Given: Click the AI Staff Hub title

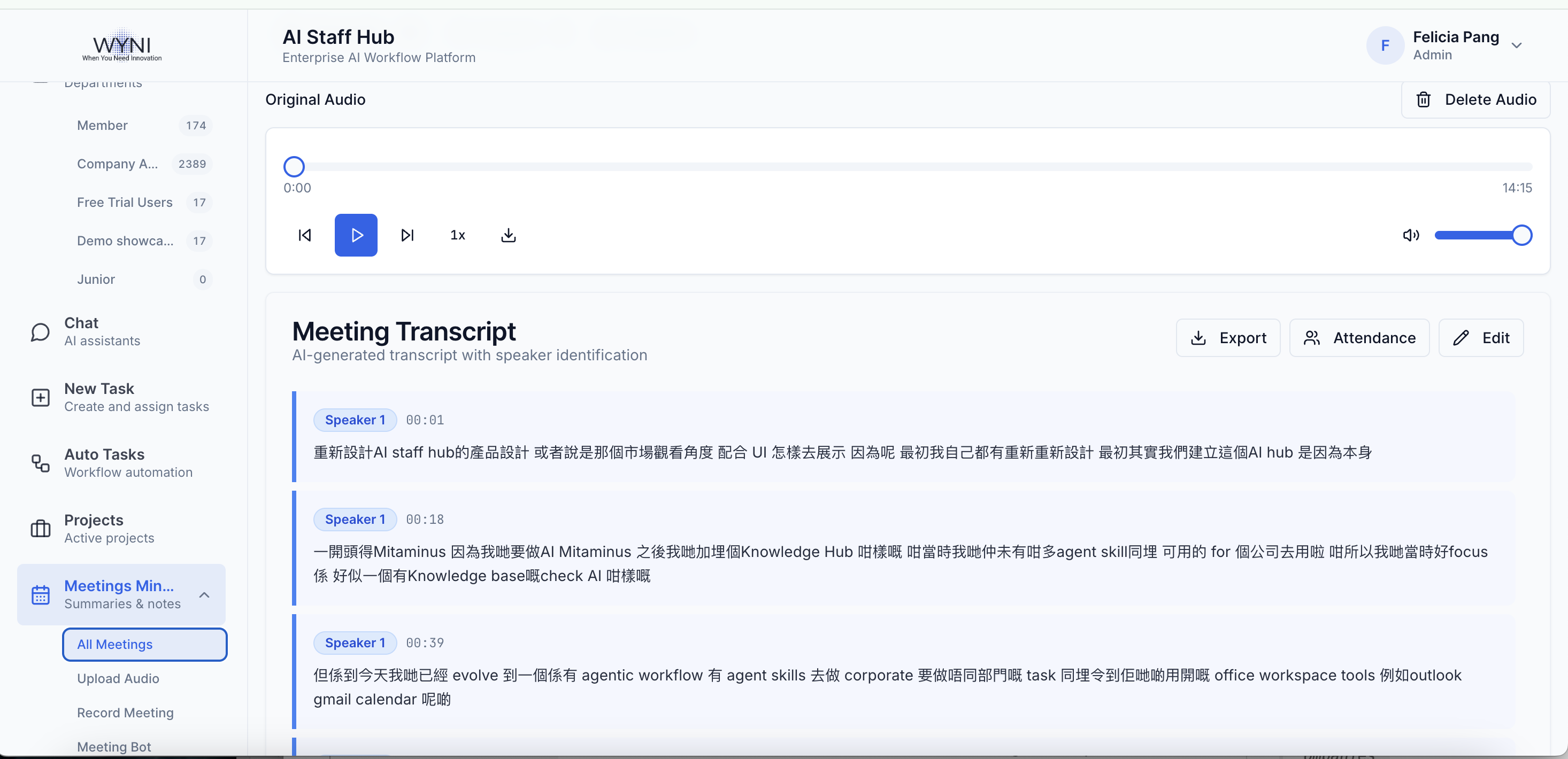Looking at the screenshot, I should tap(338, 36).
